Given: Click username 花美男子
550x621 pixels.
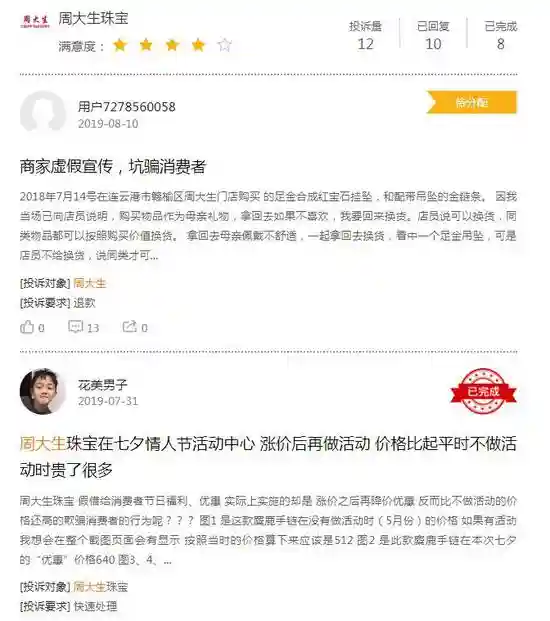Looking at the screenshot, I should pos(103,385).
